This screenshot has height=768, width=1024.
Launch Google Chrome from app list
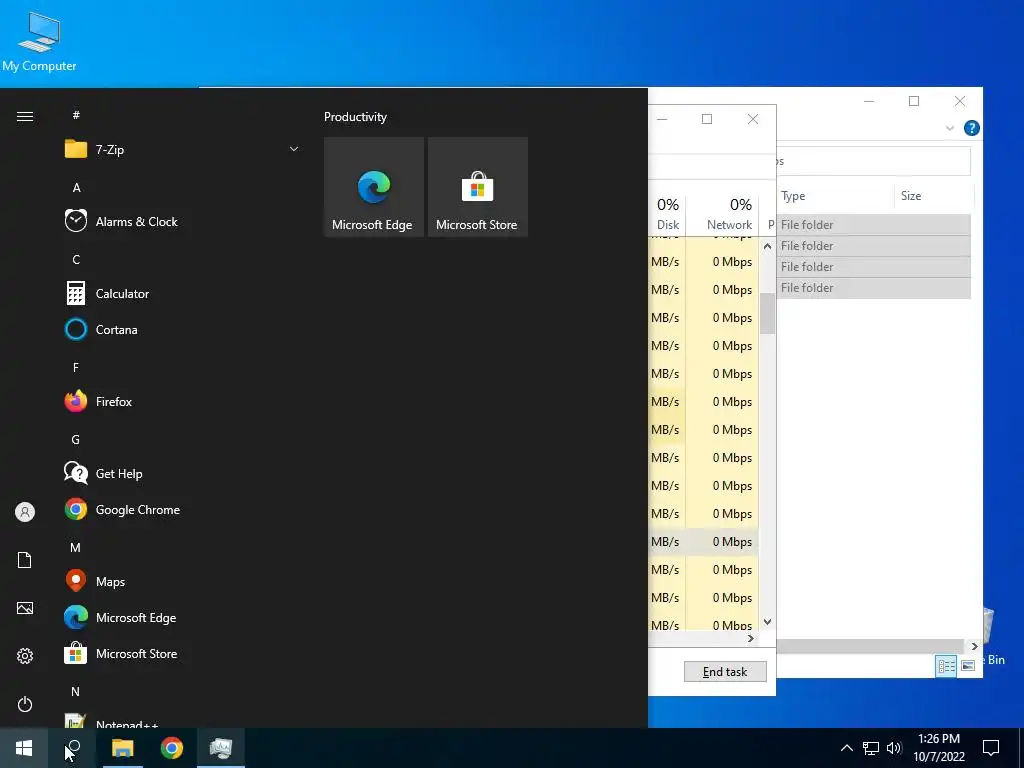tap(182, 510)
